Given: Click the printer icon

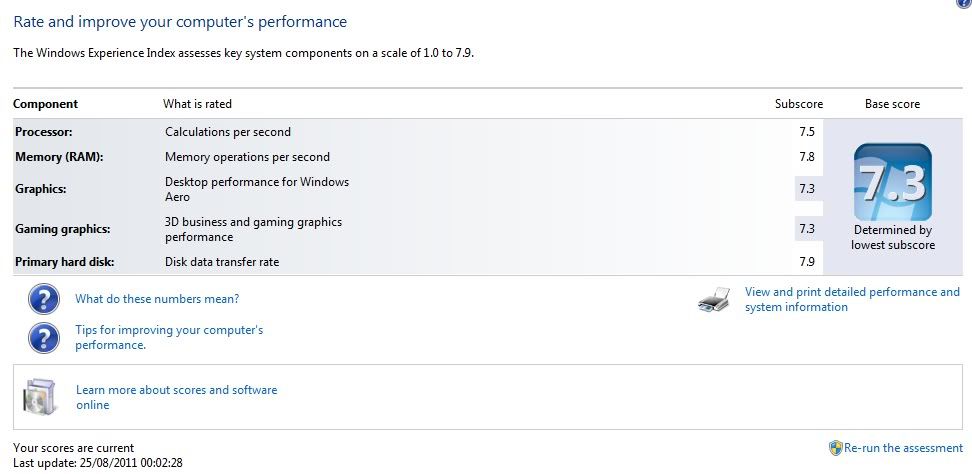Looking at the screenshot, I should tap(714, 300).
